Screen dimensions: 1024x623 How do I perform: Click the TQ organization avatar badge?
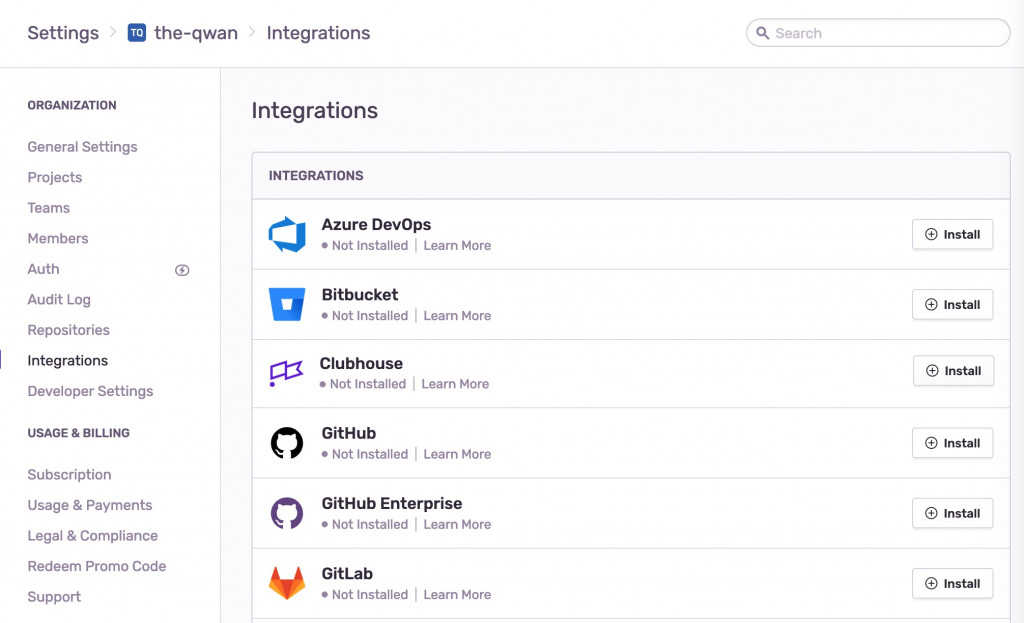[x=136, y=33]
